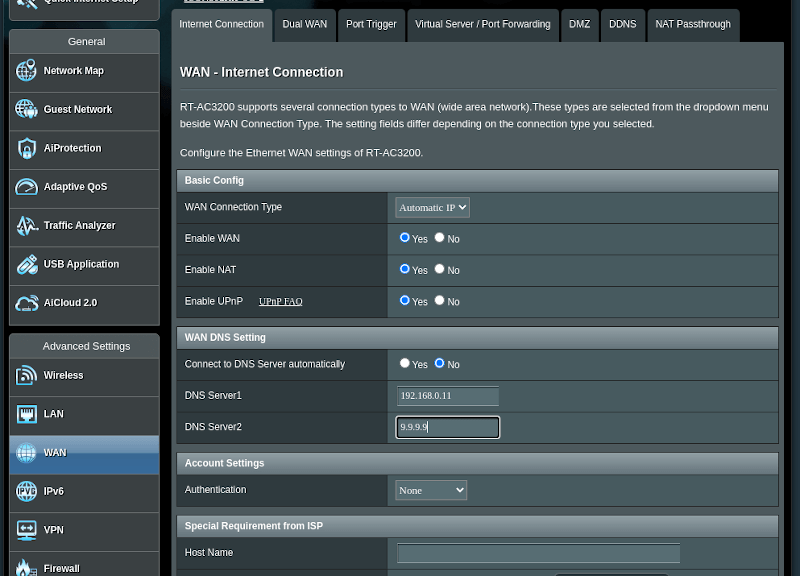This screenshot has width=800, height=576.
Task: Click the LAN port icon
Action: 27,414
